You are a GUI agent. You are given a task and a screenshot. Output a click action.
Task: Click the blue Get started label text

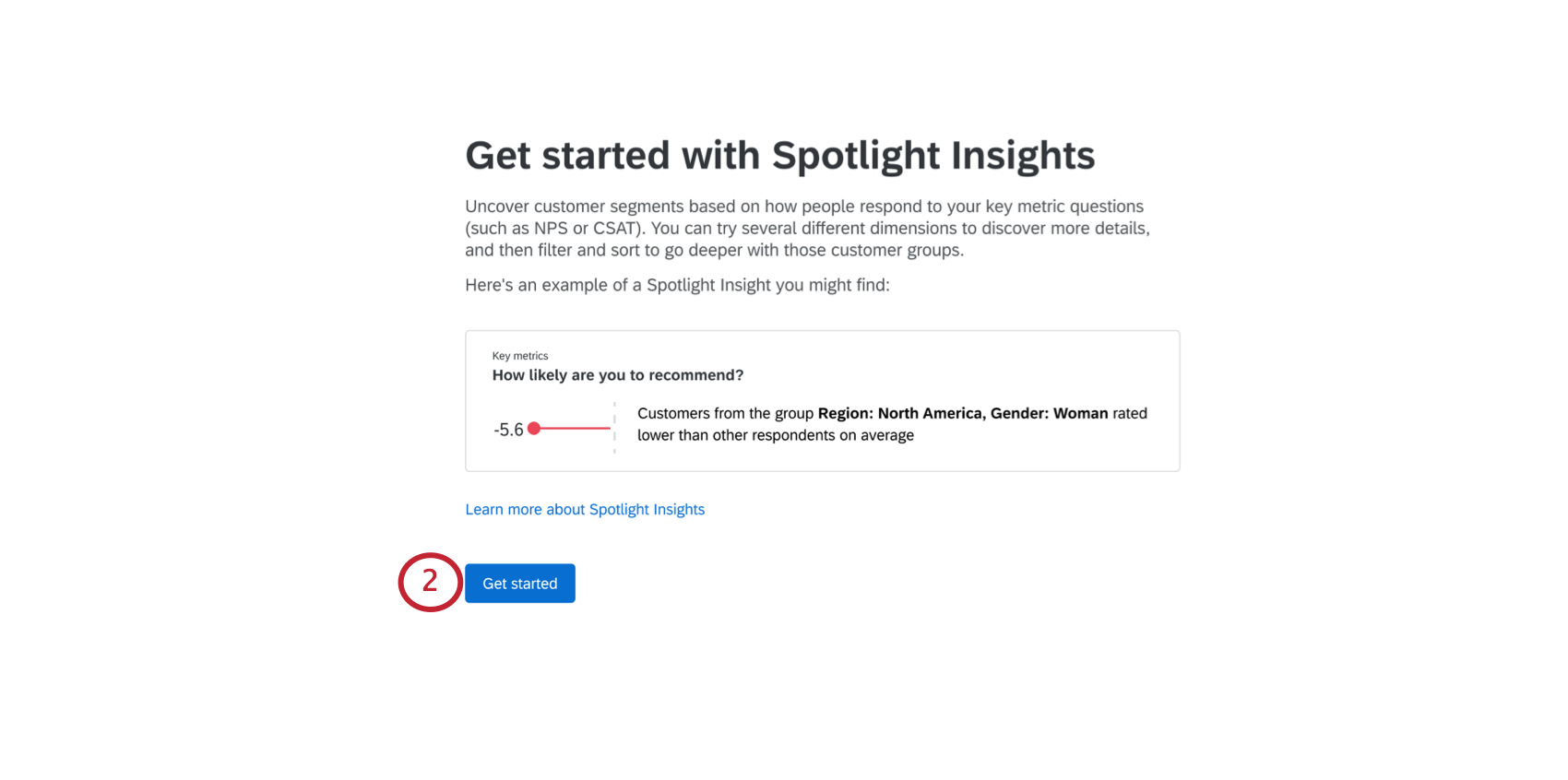point(519,583)
